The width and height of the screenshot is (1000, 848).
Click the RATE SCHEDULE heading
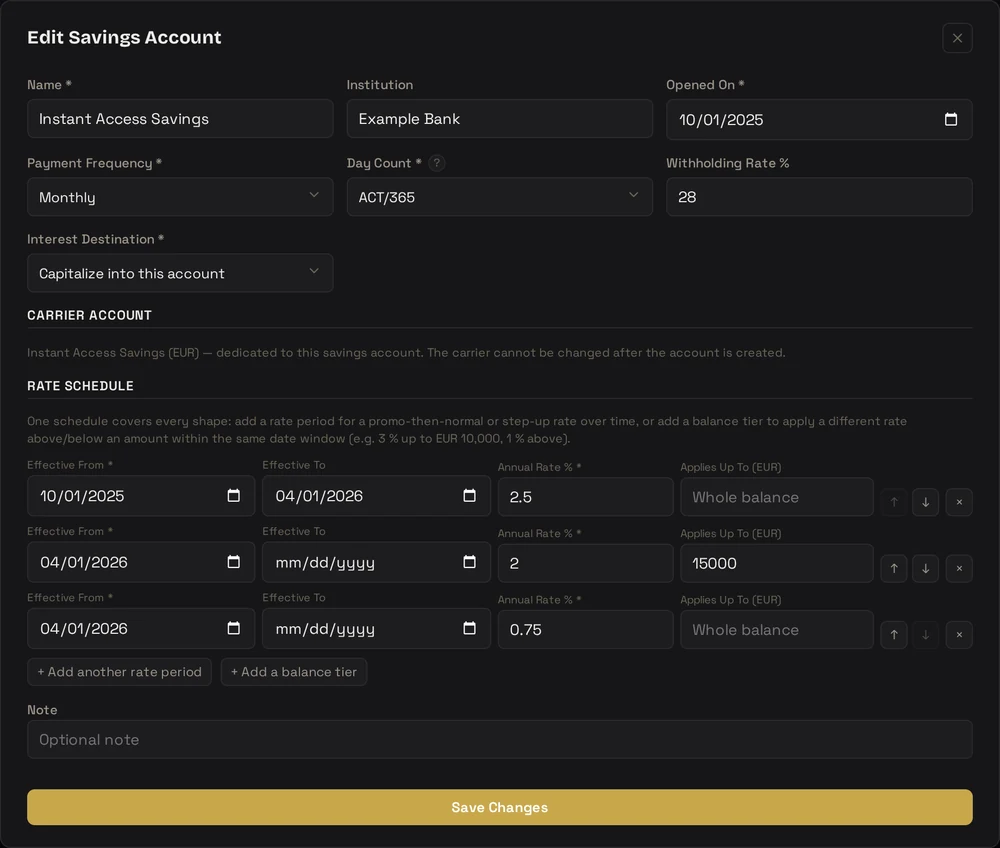pyautogui.click(x=80, y=386)
